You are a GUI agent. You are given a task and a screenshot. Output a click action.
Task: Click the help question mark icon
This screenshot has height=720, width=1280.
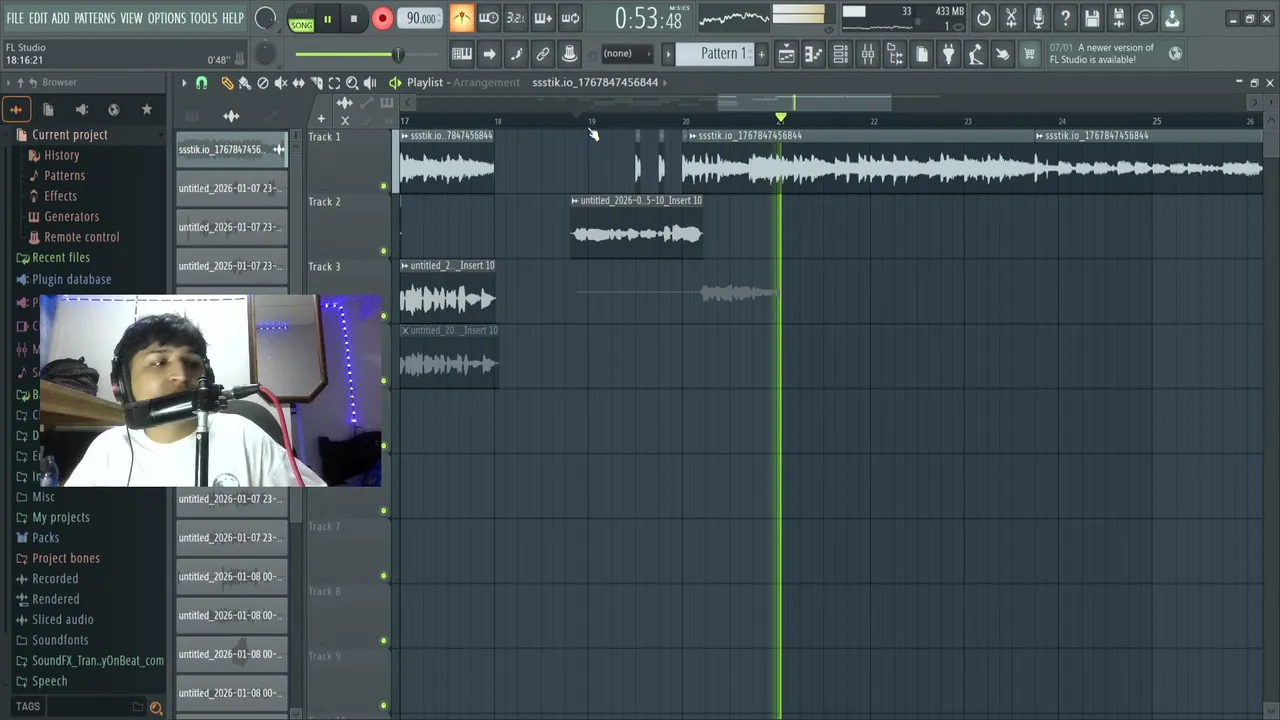(x=1065, y=18)
